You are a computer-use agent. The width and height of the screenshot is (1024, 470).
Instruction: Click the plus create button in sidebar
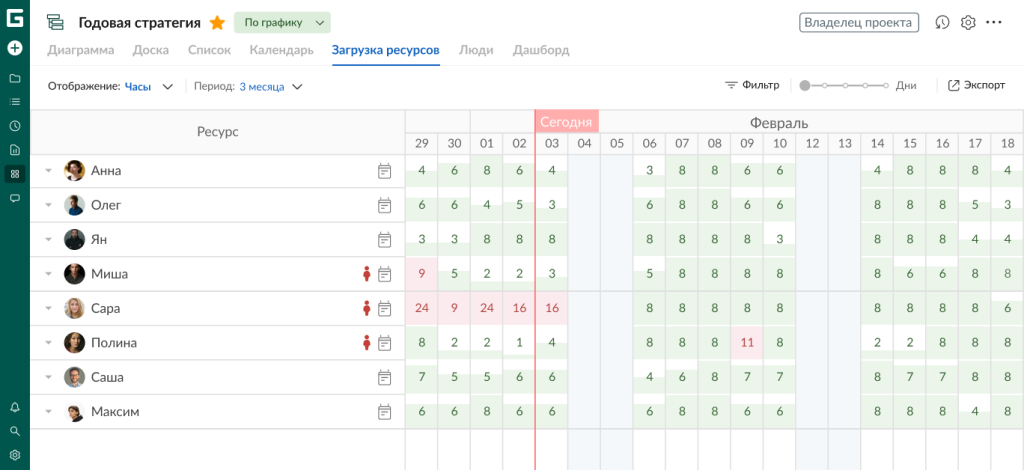click(14, 48)
